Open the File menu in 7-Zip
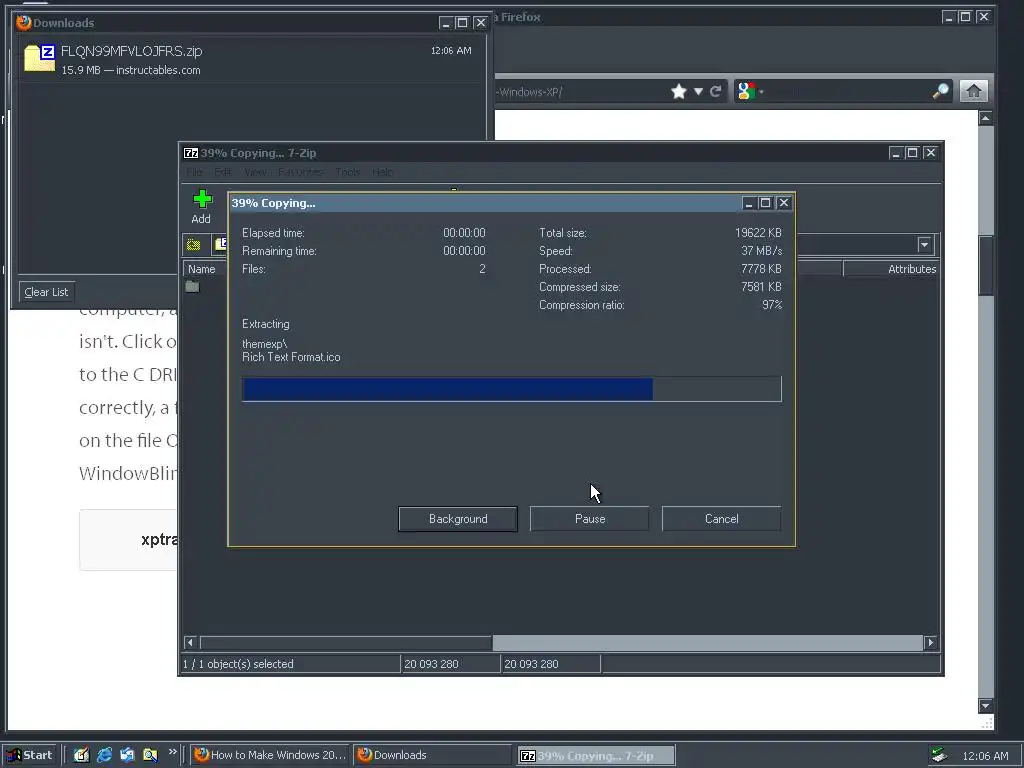 coord(194,172)
